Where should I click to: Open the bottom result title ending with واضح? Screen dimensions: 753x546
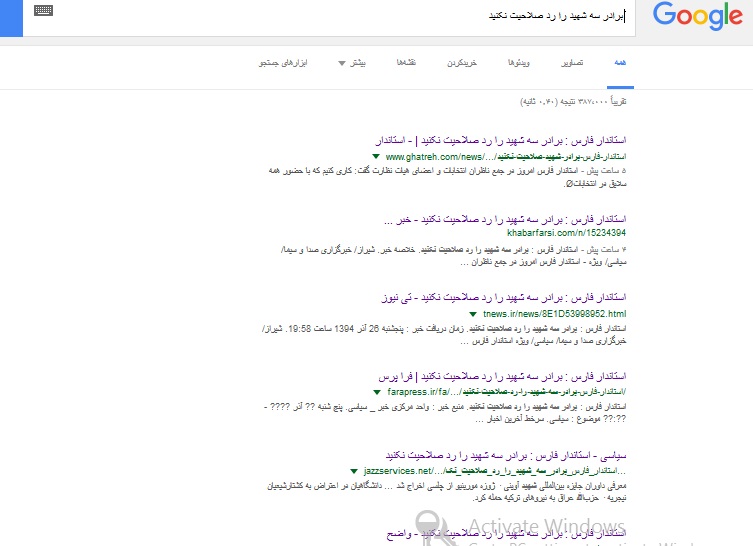coord(506,534)
